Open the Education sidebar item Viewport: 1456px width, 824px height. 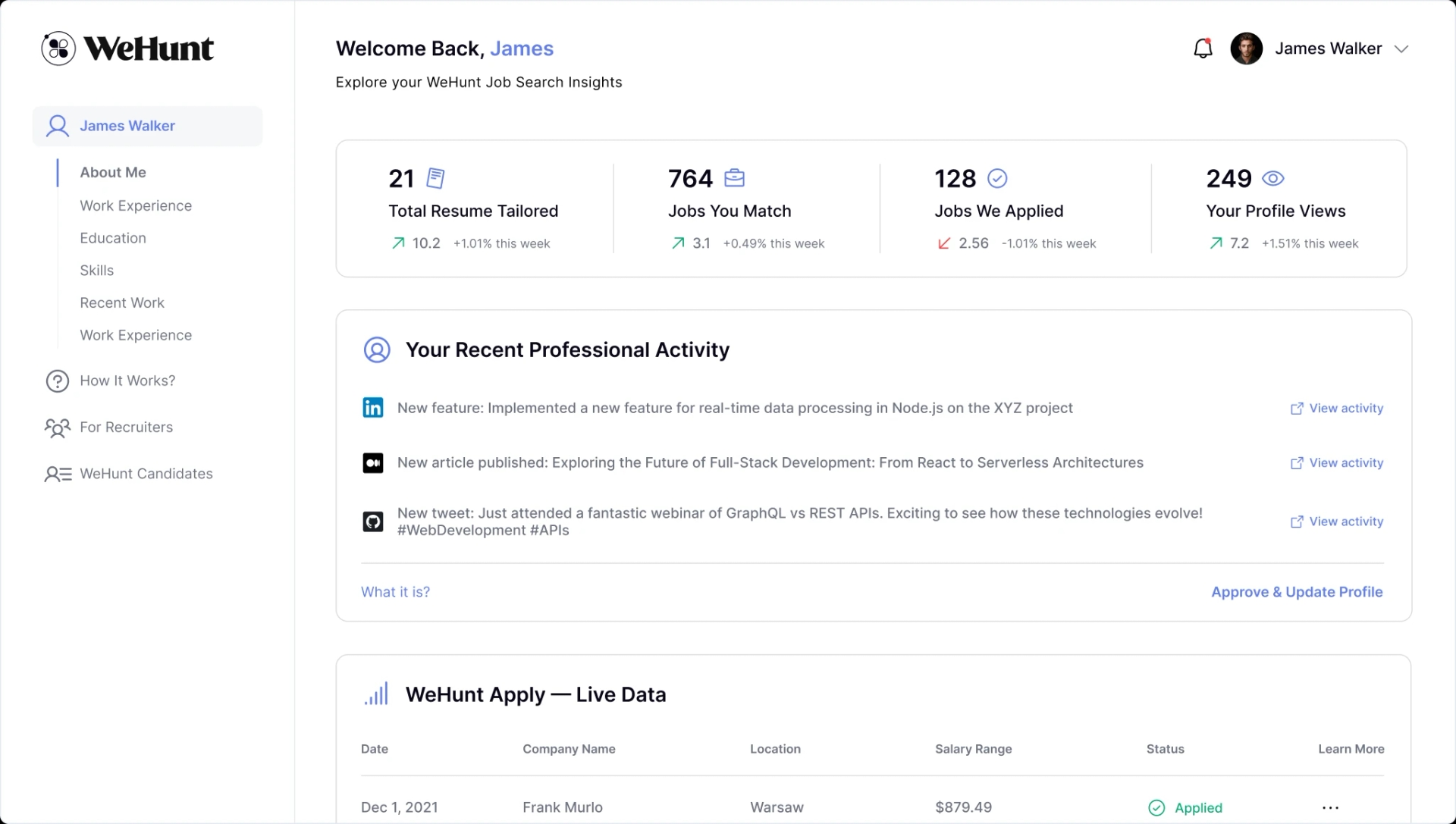pyautogui.click(x=113, y=238)
